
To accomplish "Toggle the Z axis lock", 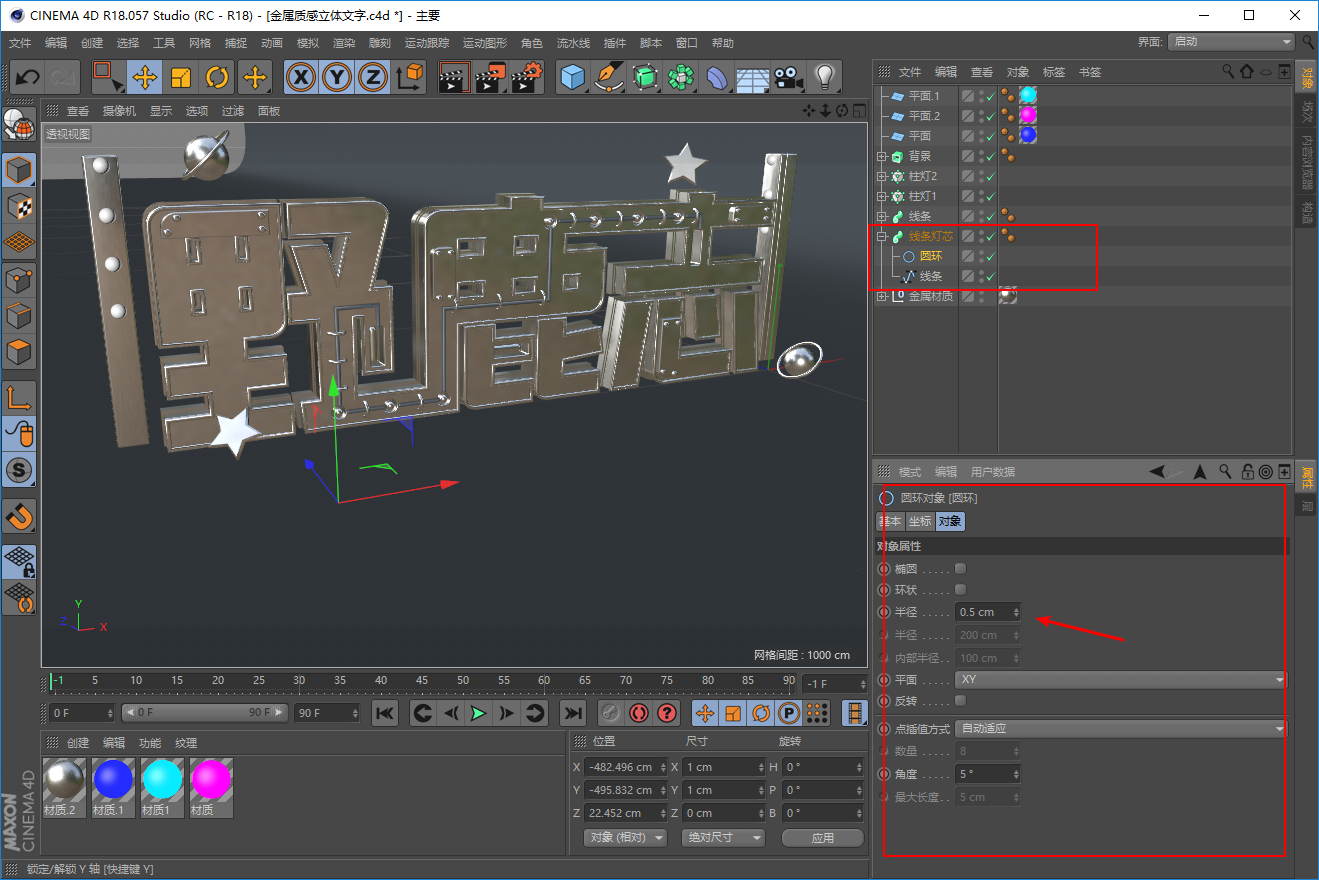I will point(374,77).
